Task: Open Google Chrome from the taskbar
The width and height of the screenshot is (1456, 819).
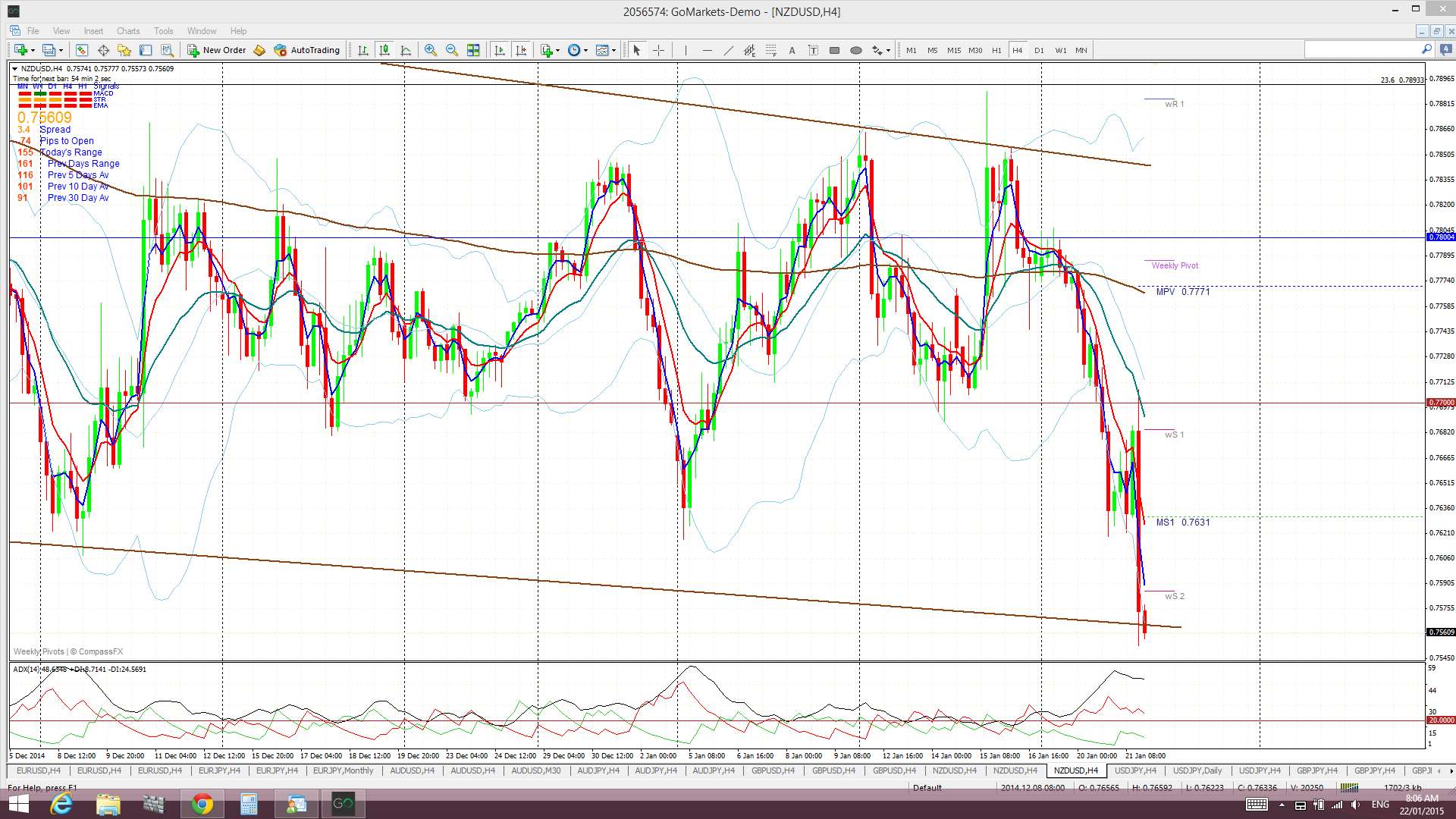Action: click(x=202, y=804)
